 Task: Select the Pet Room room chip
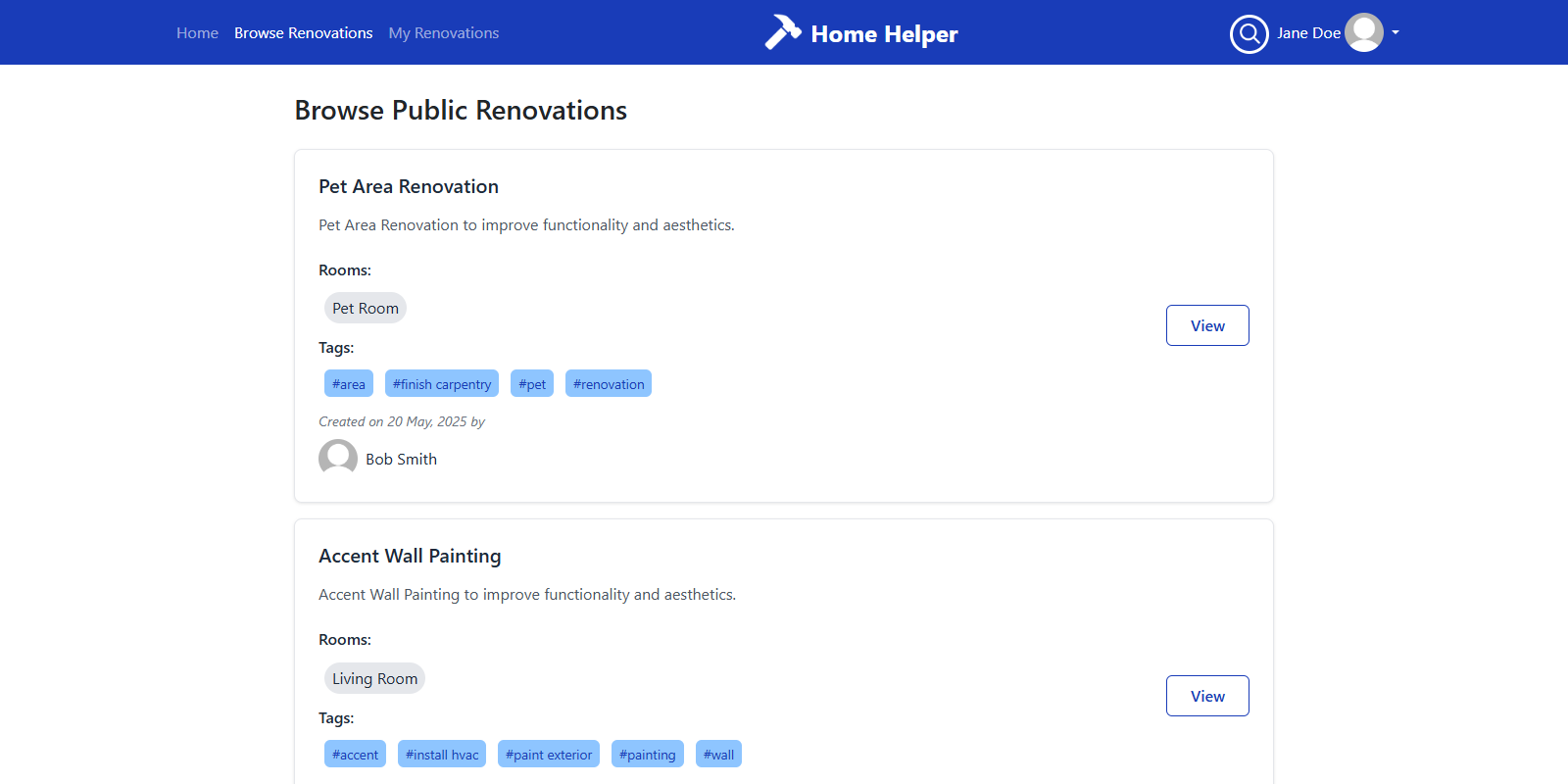click(365, 309)
